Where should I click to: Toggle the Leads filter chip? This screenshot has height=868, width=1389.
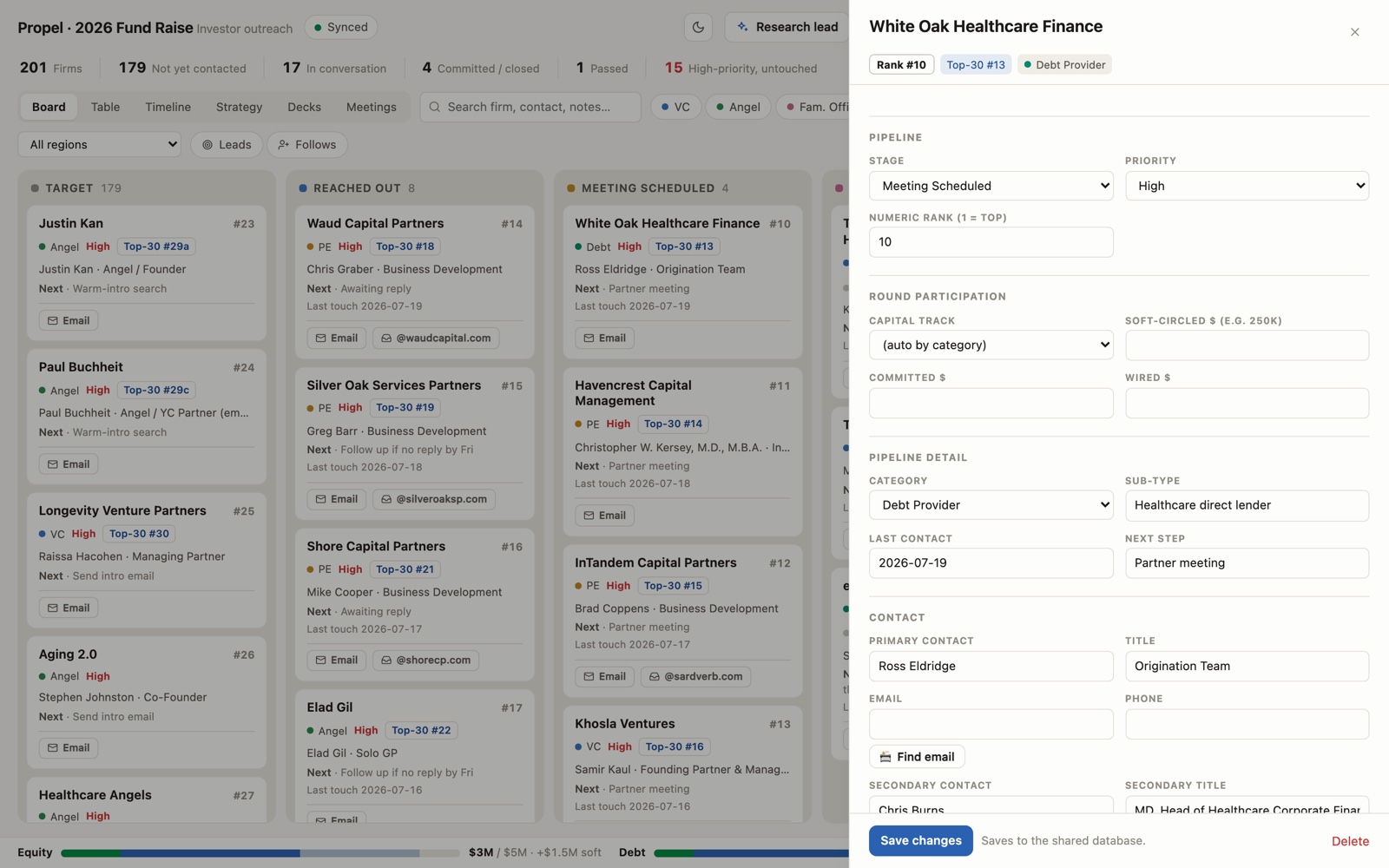coord(227,144)
